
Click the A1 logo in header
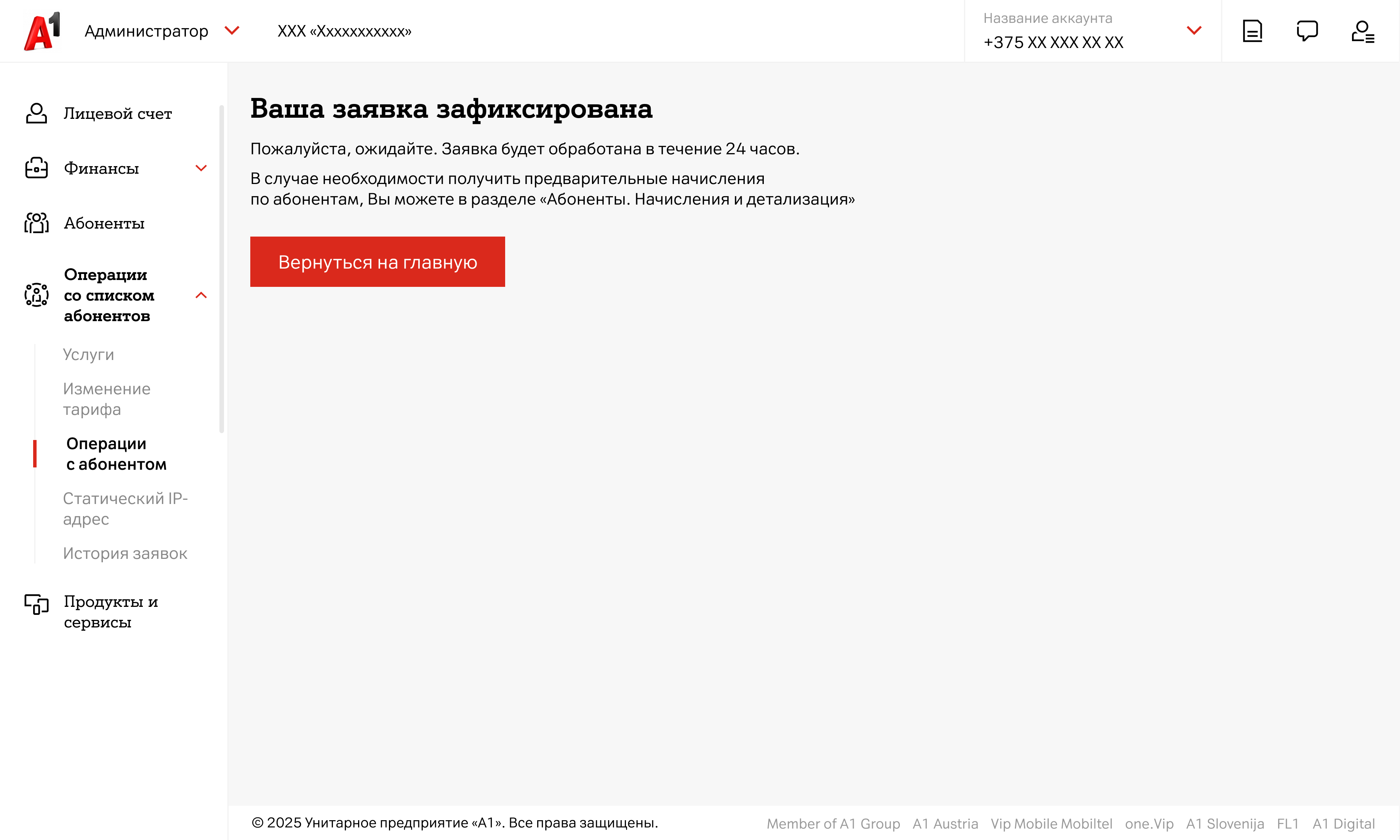(42, 31)
